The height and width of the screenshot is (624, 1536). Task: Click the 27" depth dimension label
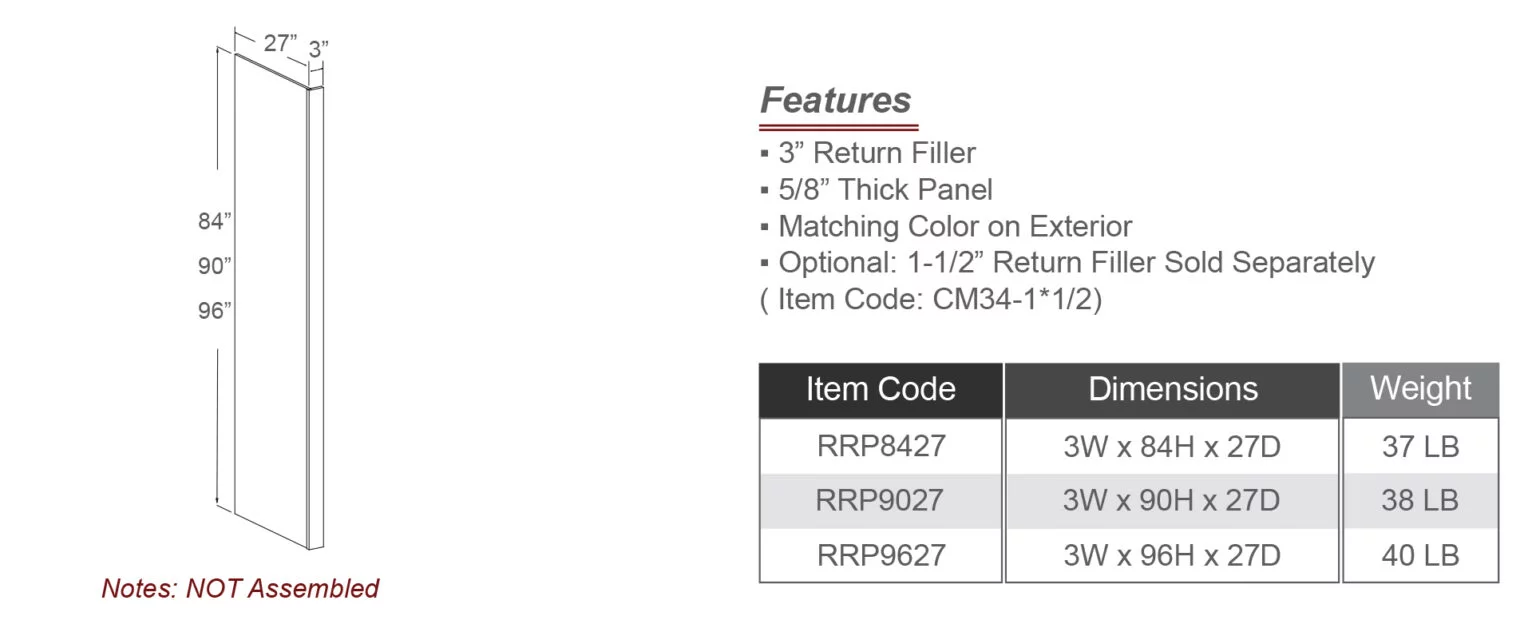280,44
